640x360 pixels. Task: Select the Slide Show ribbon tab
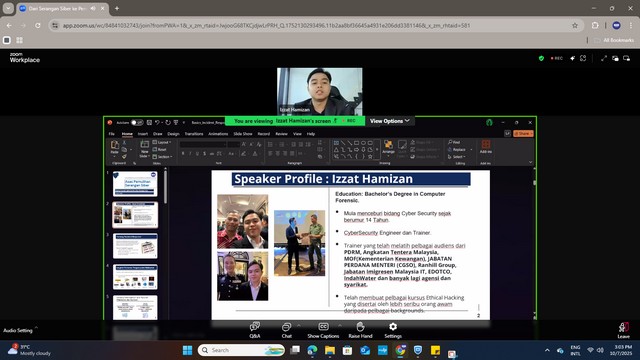point(242,134)
